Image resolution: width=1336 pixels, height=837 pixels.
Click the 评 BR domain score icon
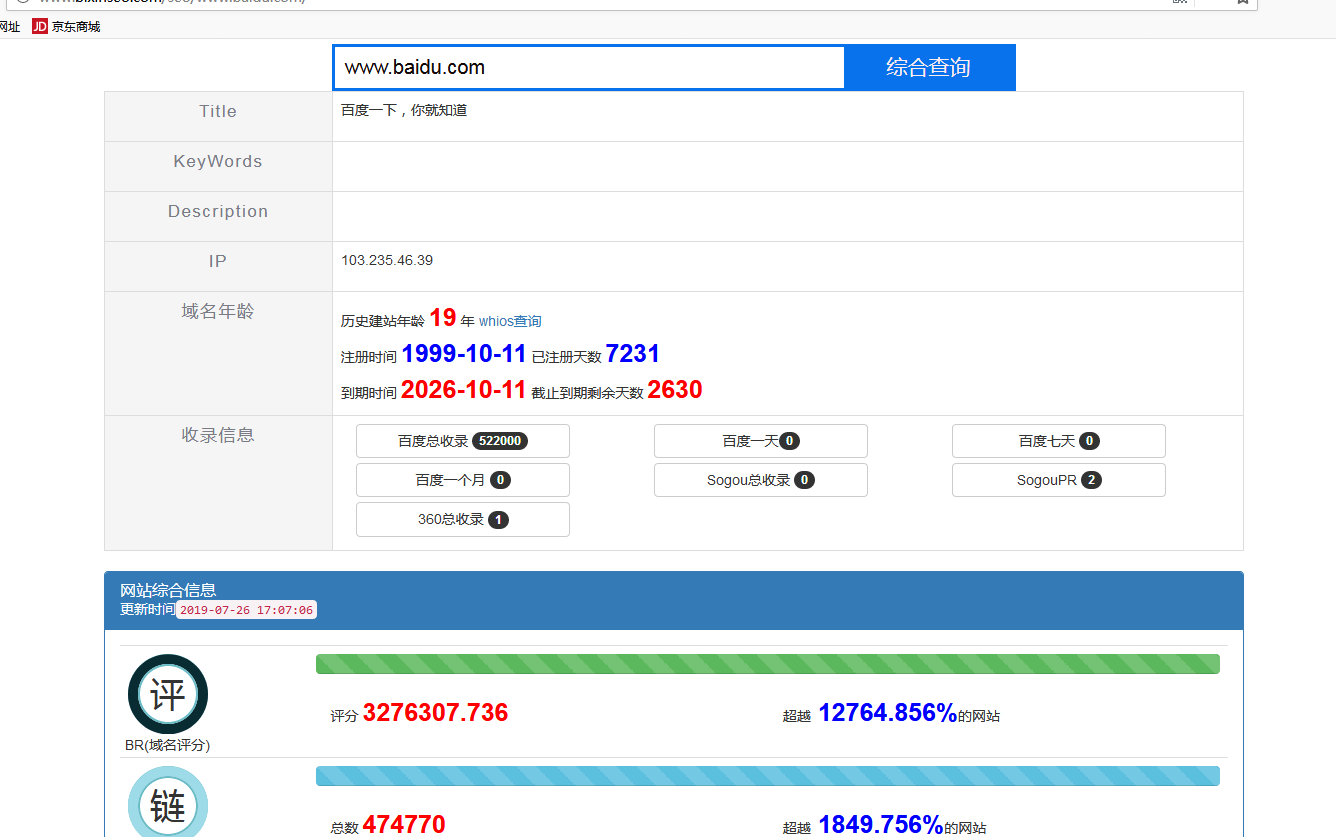168,694
